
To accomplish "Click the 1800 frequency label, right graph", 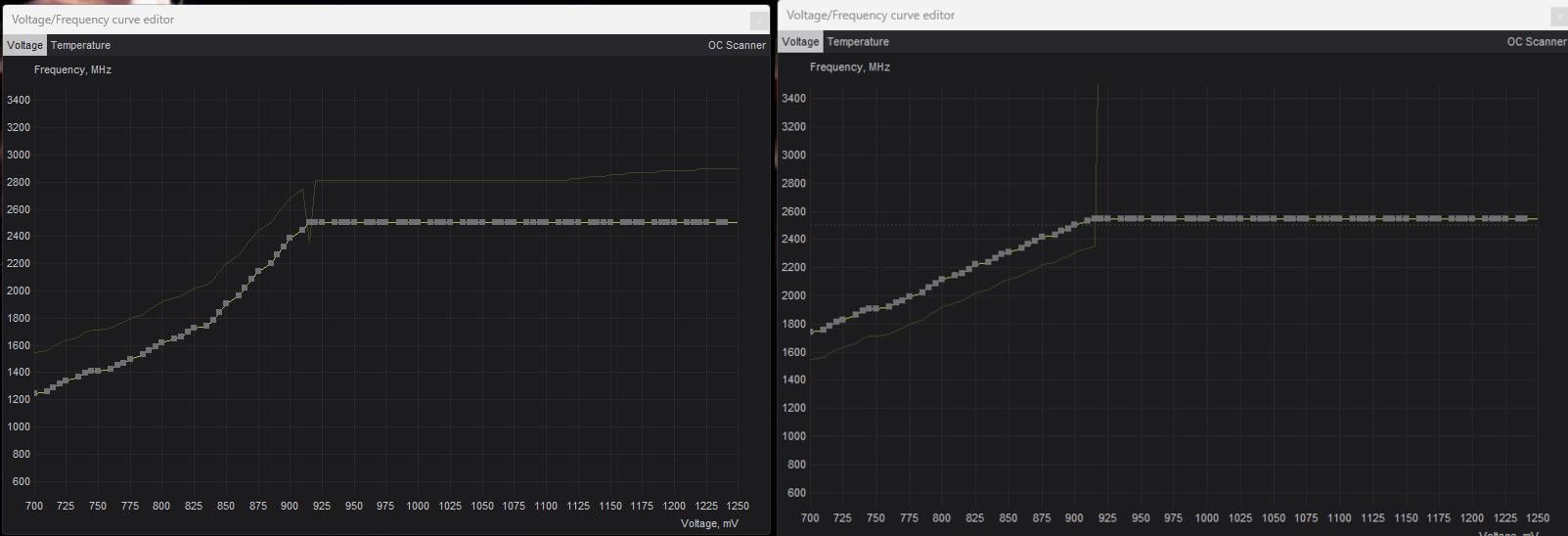I will click(794, 324).
